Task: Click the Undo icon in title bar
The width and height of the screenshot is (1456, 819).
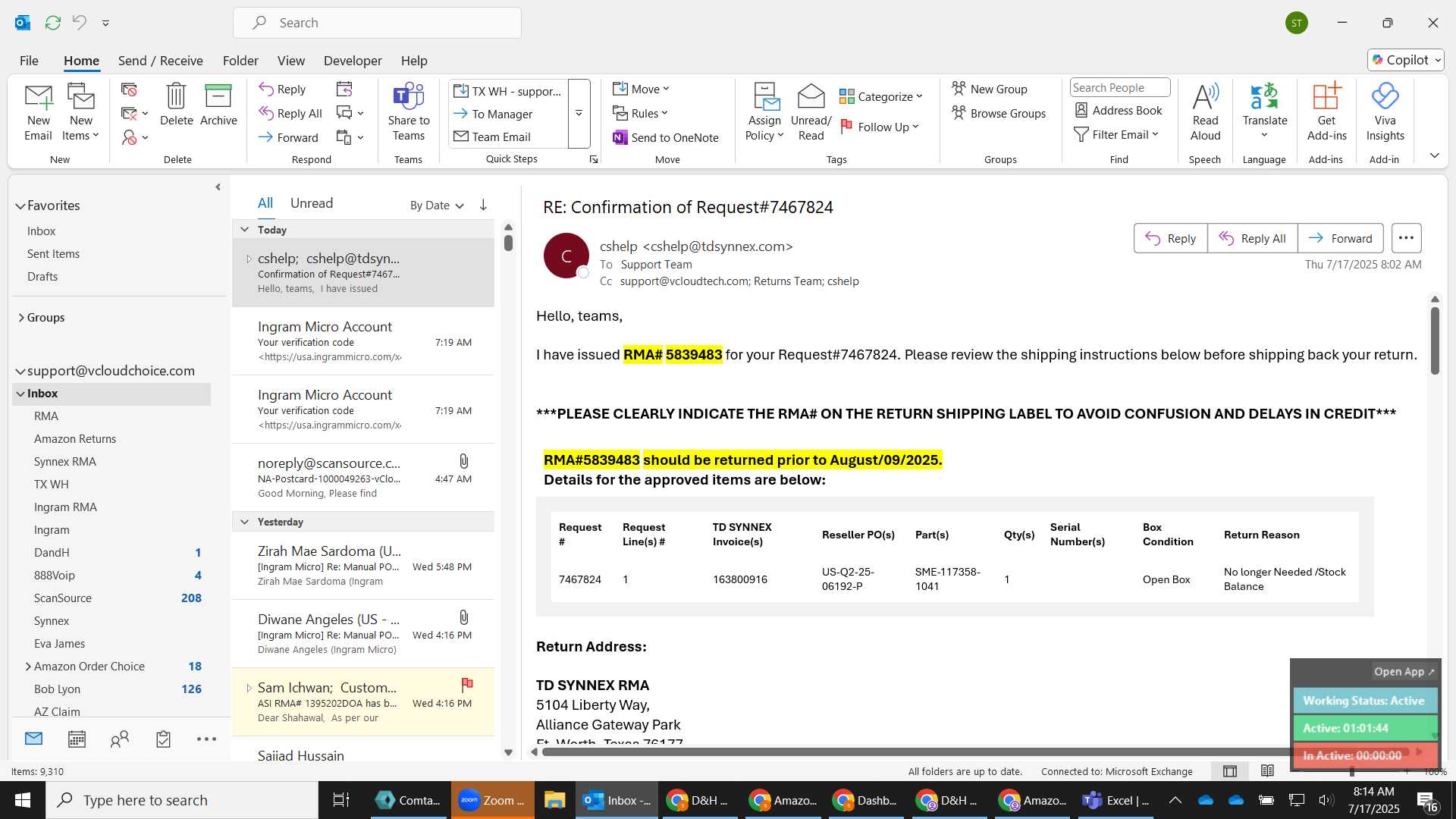Action: click(79, 23)
